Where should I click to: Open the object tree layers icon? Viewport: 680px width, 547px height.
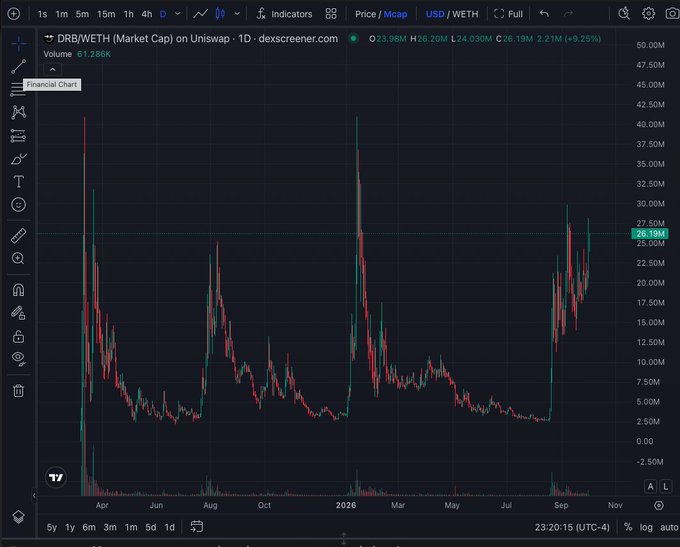pos(19,517)
